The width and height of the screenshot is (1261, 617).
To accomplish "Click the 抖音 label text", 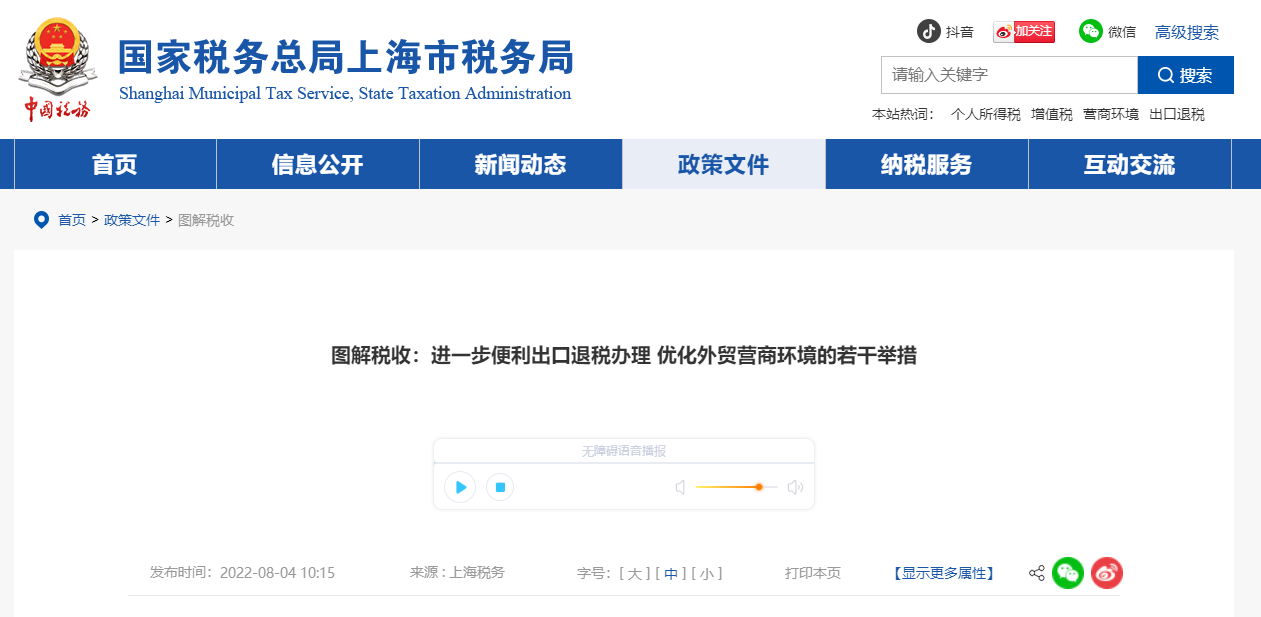I will pyautogui.click(x=960, y=32).
